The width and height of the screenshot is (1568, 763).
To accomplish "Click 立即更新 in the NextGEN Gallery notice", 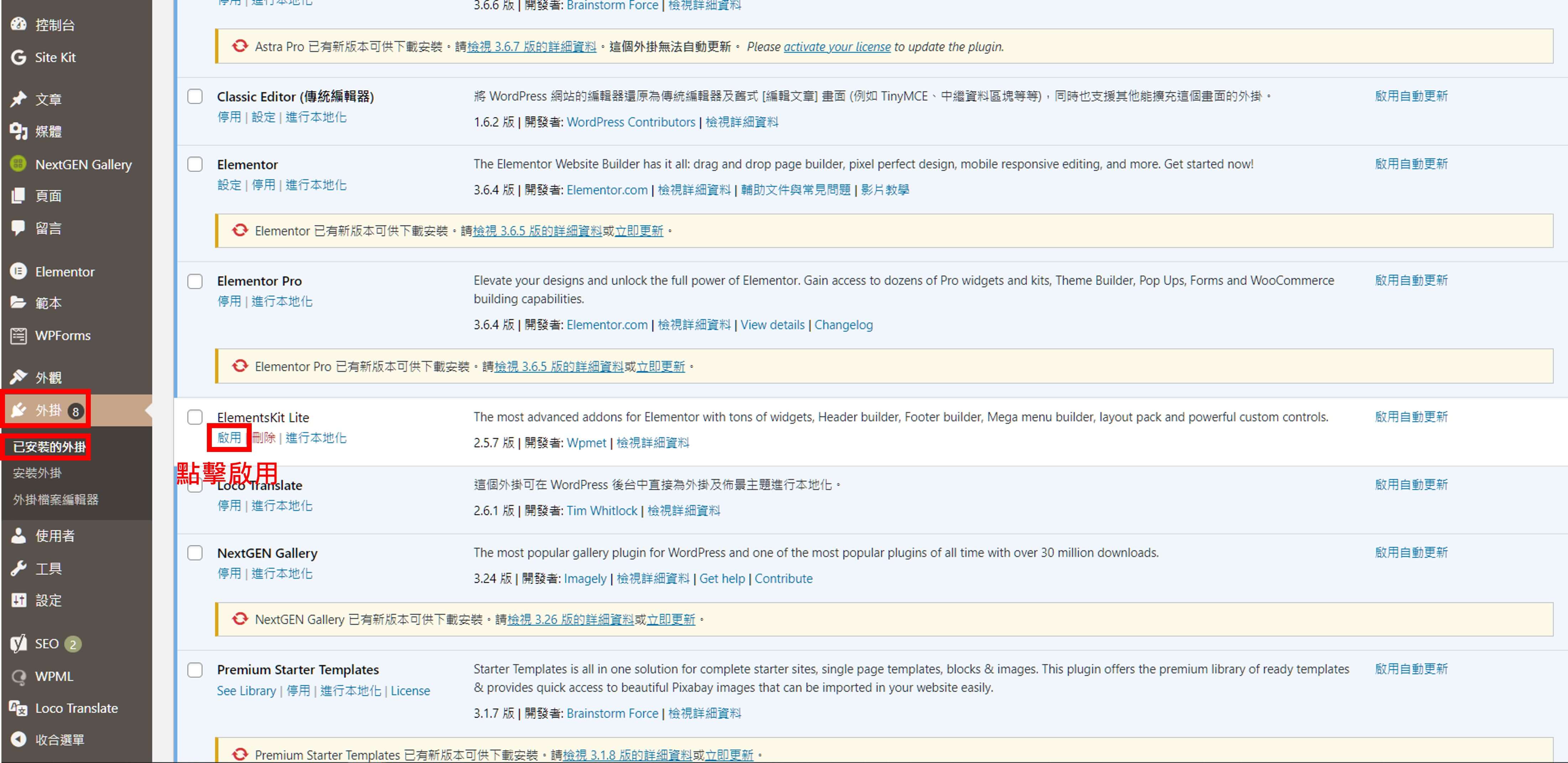I will pyautogui.click(x=671, y=620).
